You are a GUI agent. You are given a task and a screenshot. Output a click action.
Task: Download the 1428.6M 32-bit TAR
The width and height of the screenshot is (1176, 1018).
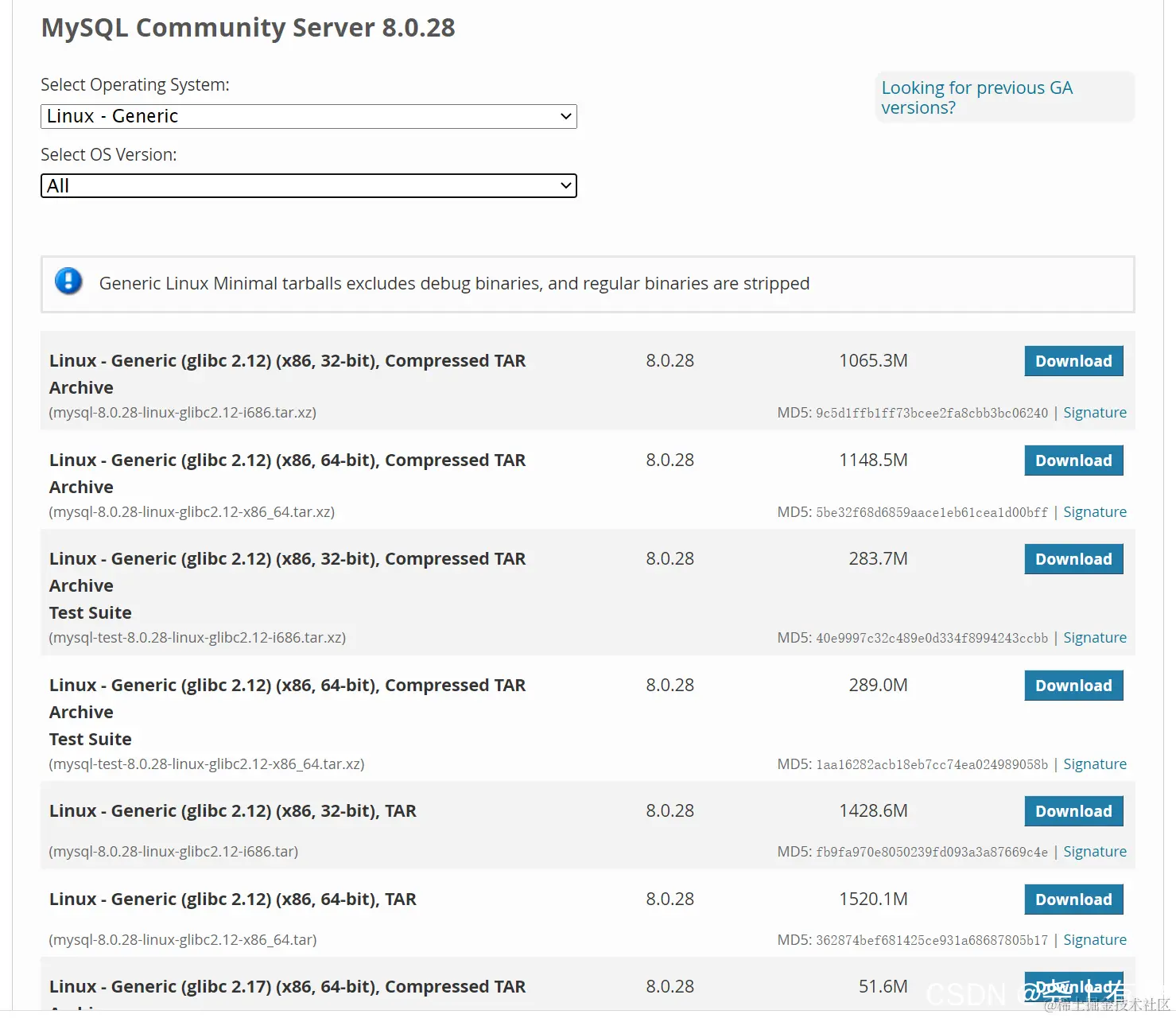(x=1073, y=811)
